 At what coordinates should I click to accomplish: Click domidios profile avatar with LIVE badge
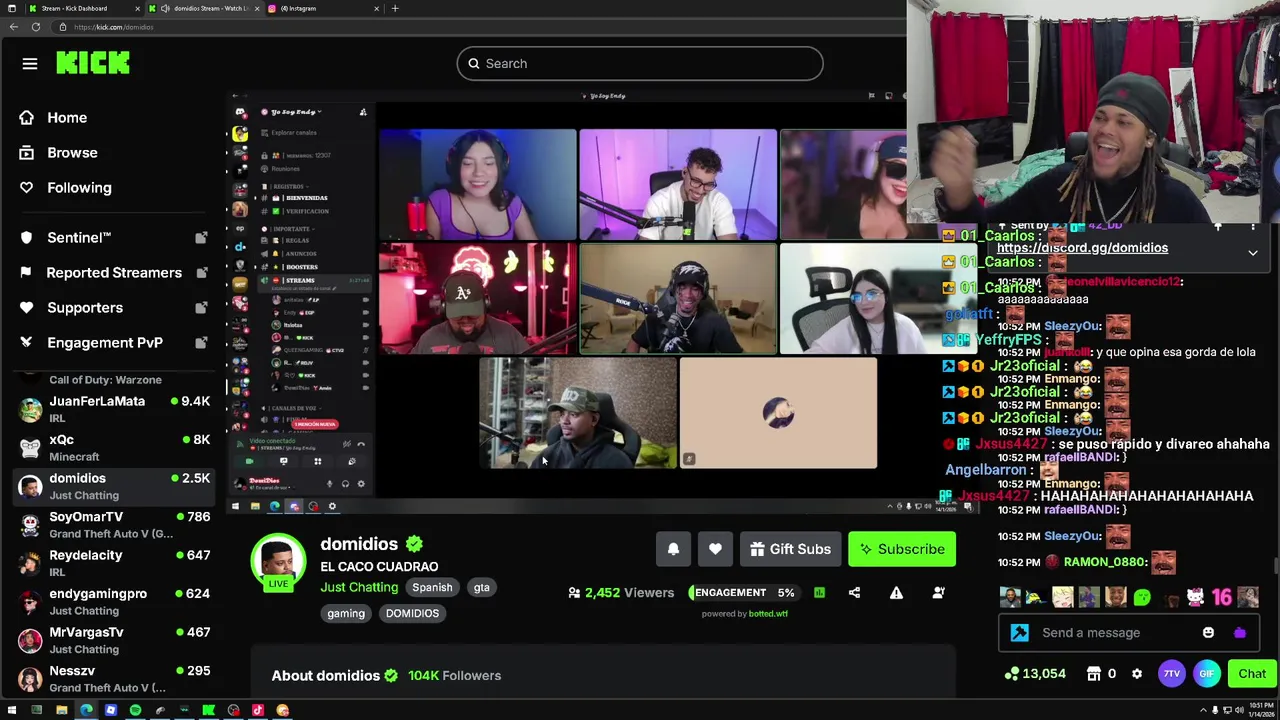tap(278, 562)
